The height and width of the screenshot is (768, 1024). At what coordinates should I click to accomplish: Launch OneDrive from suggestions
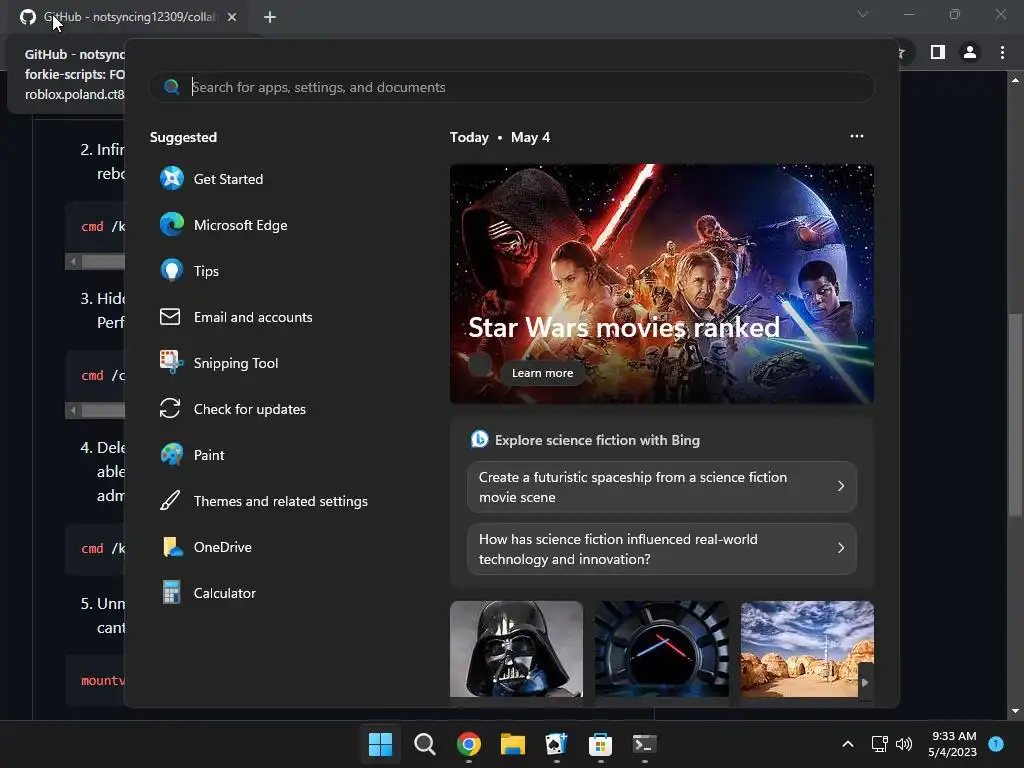point(205,547)
